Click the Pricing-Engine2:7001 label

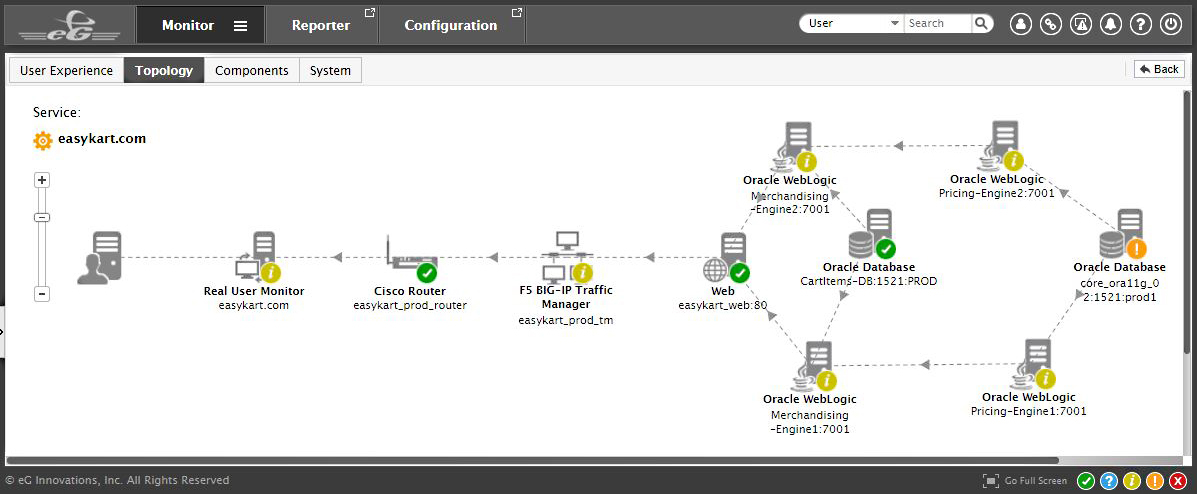click(x=996, y=194)
